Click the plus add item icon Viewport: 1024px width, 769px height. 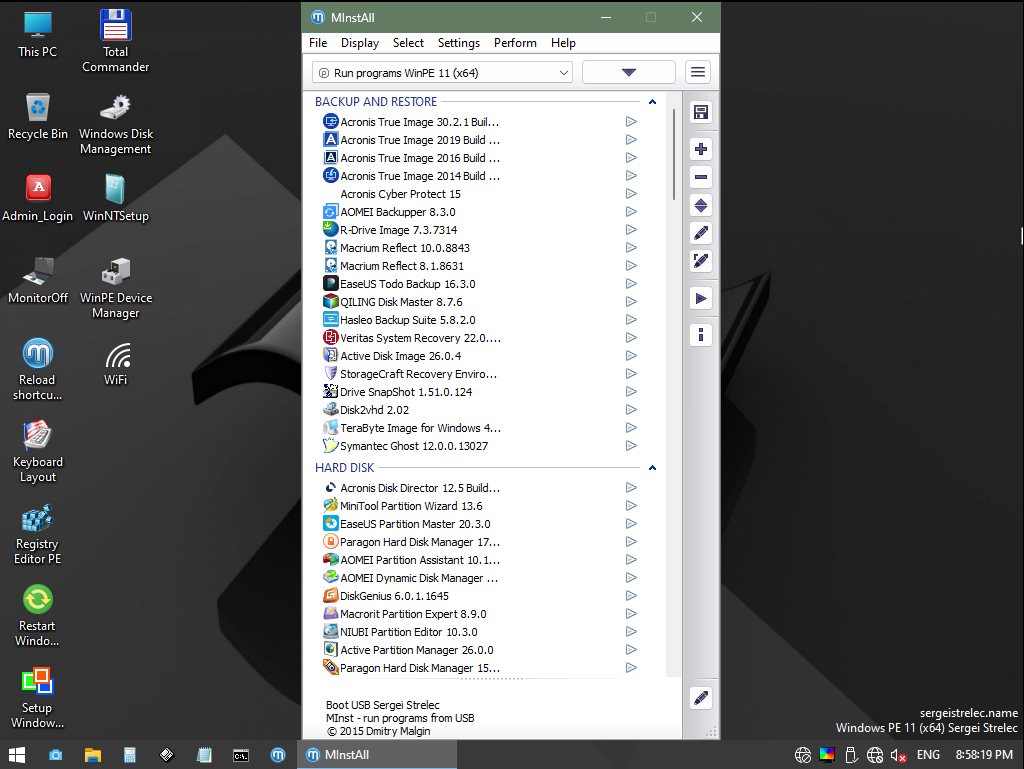pyautogui.click(x=701, y=149)
